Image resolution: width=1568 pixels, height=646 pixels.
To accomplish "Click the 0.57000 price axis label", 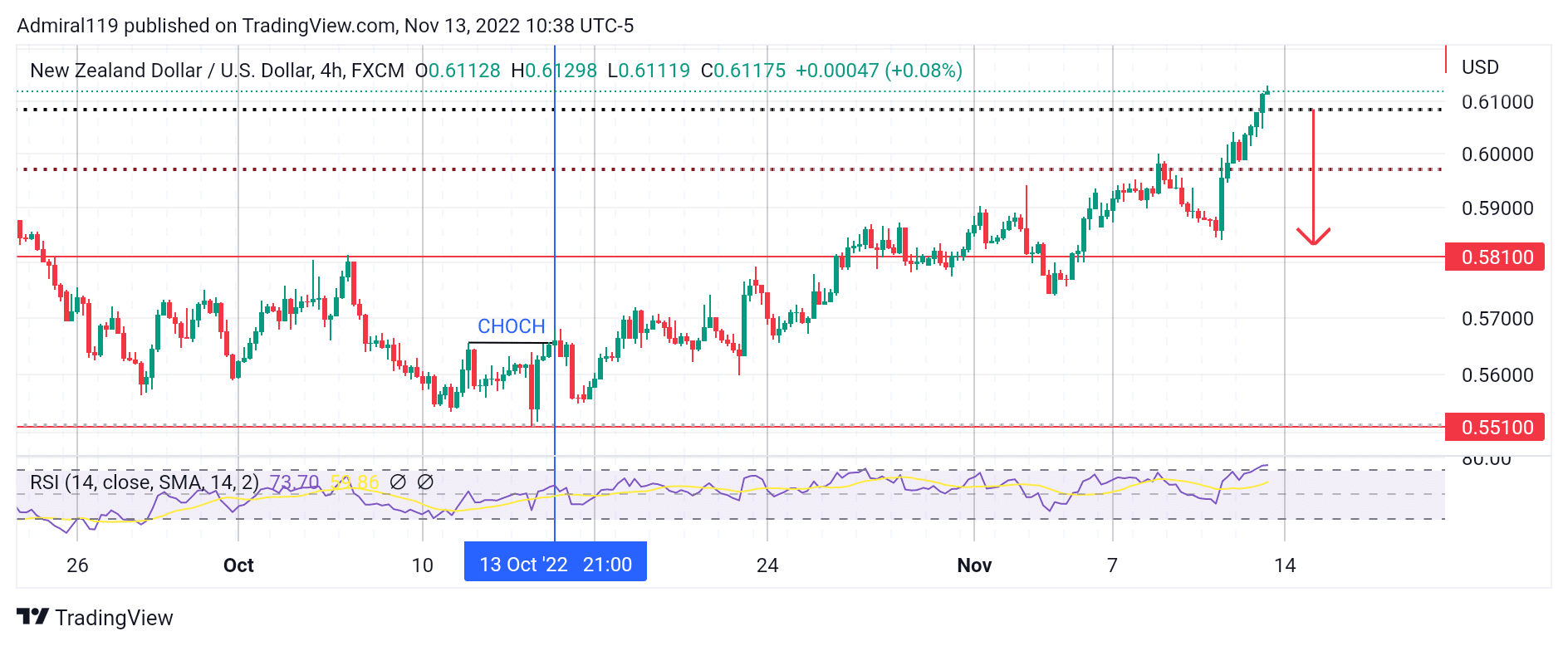I will tap(1497, 319).
